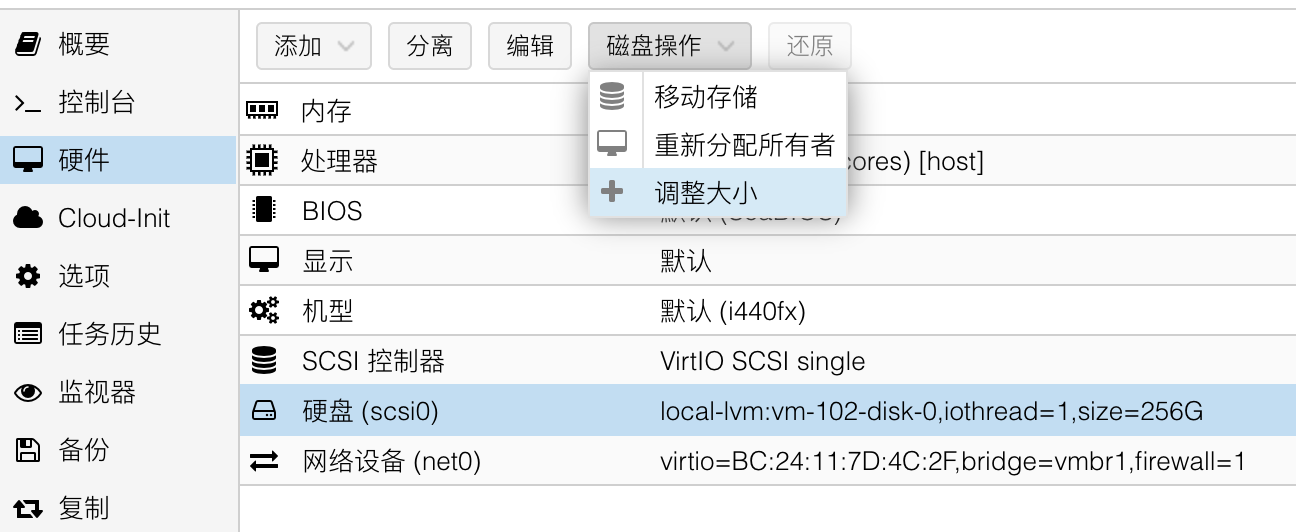The image size is (1296, 532).
Task: Click the BIOS chip icon
Action: click(x=263, y=210)
